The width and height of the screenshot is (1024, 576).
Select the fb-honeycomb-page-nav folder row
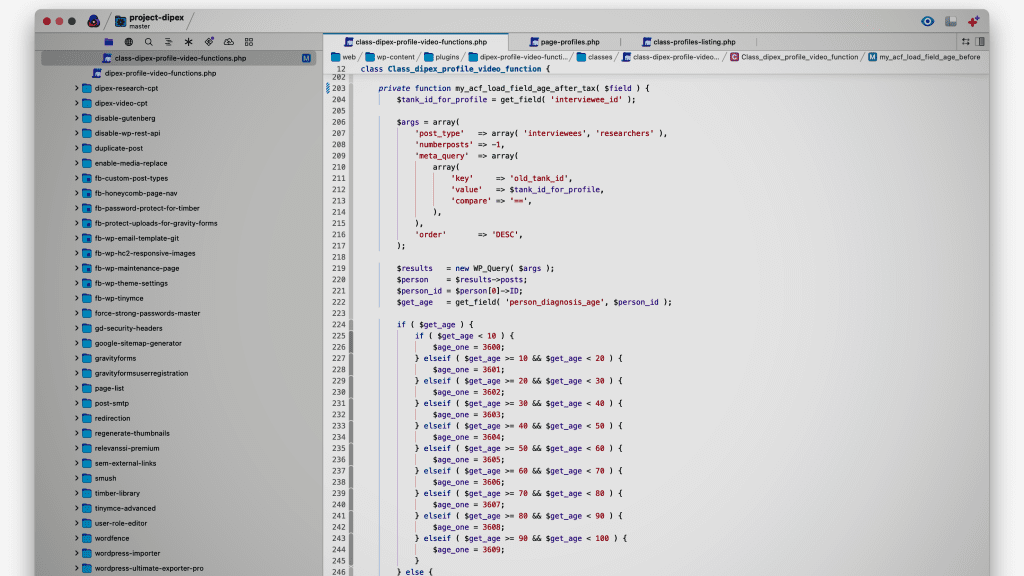(178, 193)
